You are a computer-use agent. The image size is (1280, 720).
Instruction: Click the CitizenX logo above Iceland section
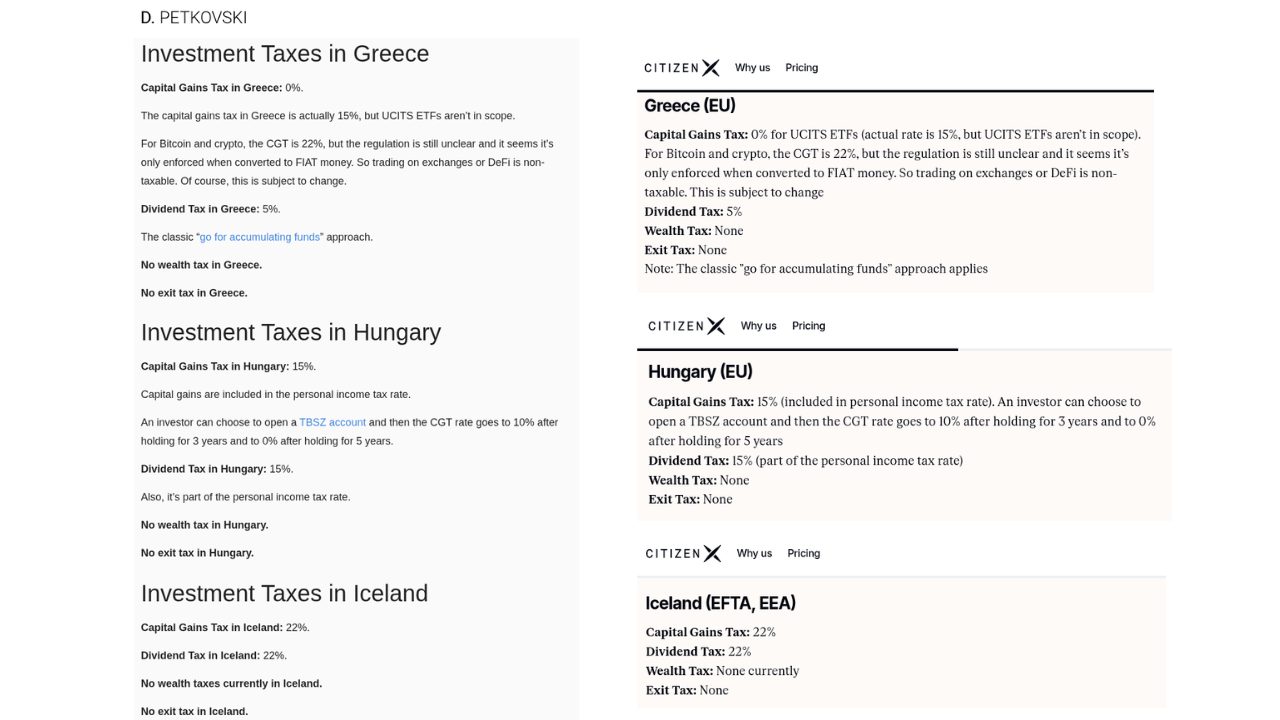[x=683, y=553]
